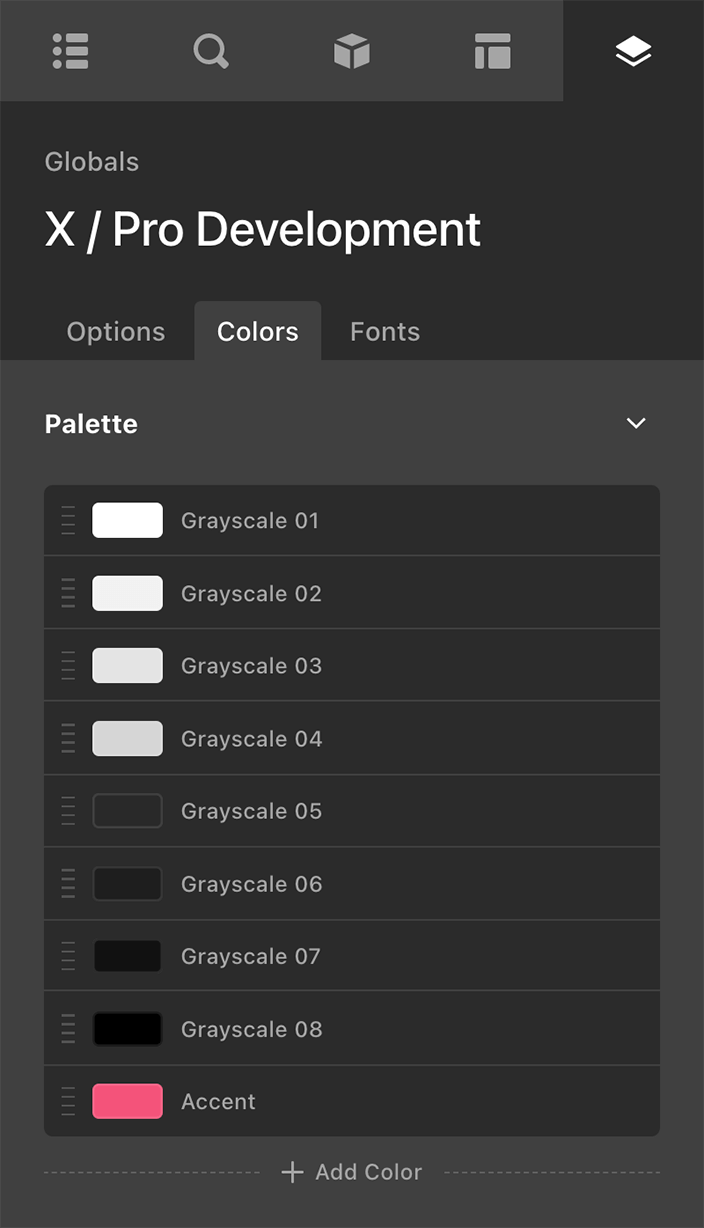704x1228 pixels.
Task: Click the reorder handle beside Accent
Action: click(x=67, y=1101)
